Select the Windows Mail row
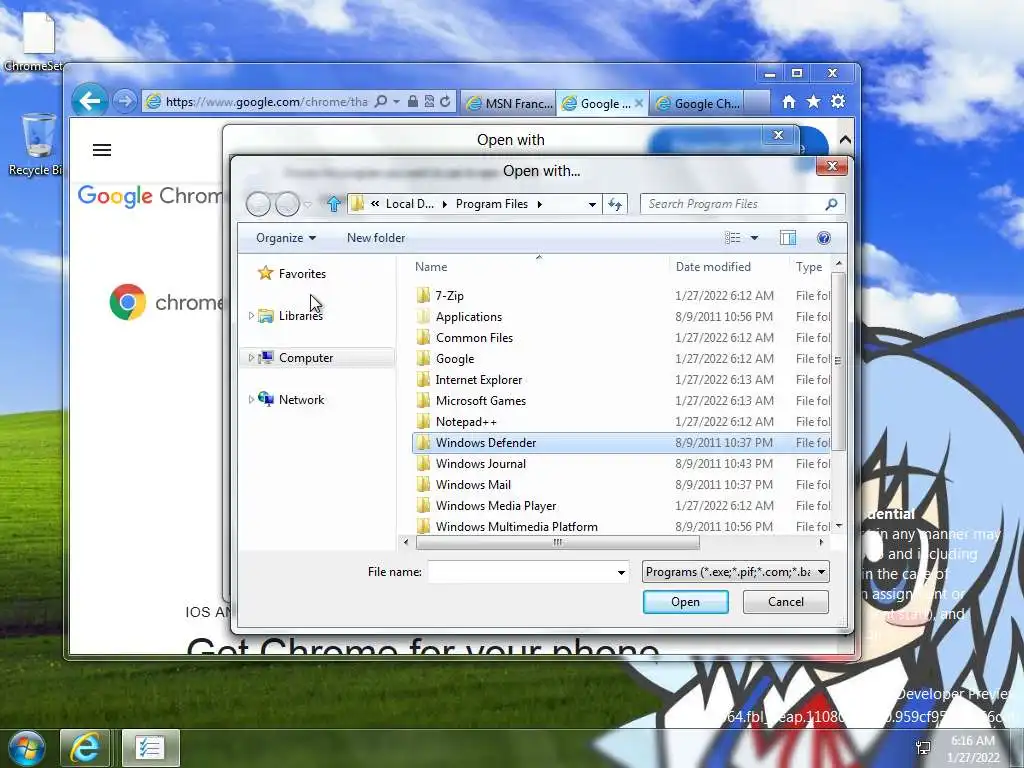The image size is (1024, 768). 621,485
